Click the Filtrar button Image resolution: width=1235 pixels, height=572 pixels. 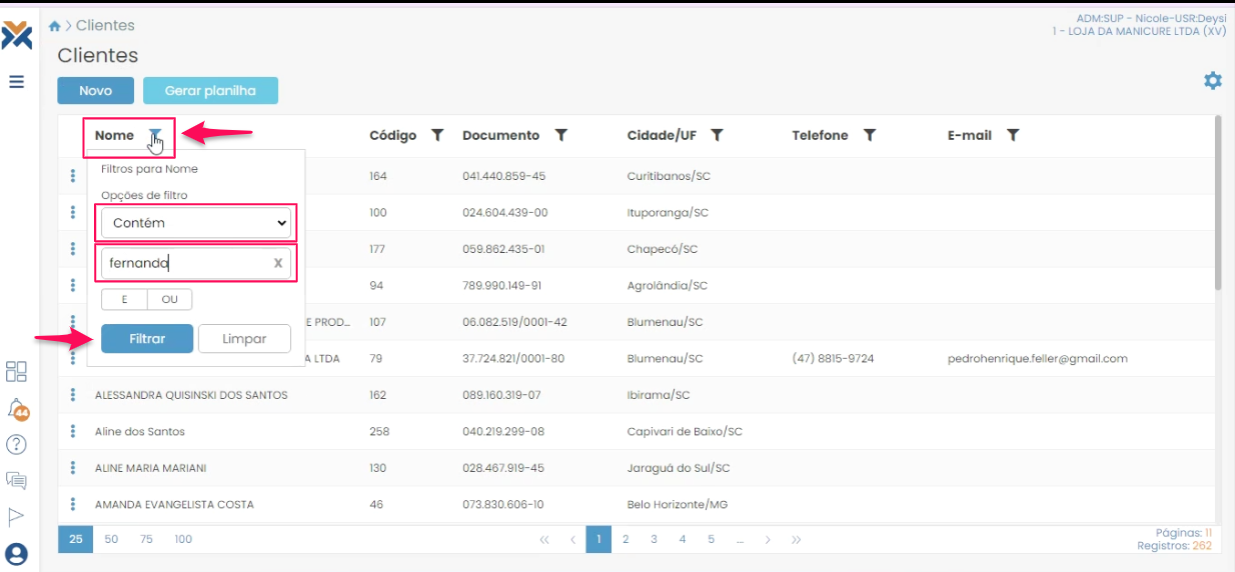147,339
